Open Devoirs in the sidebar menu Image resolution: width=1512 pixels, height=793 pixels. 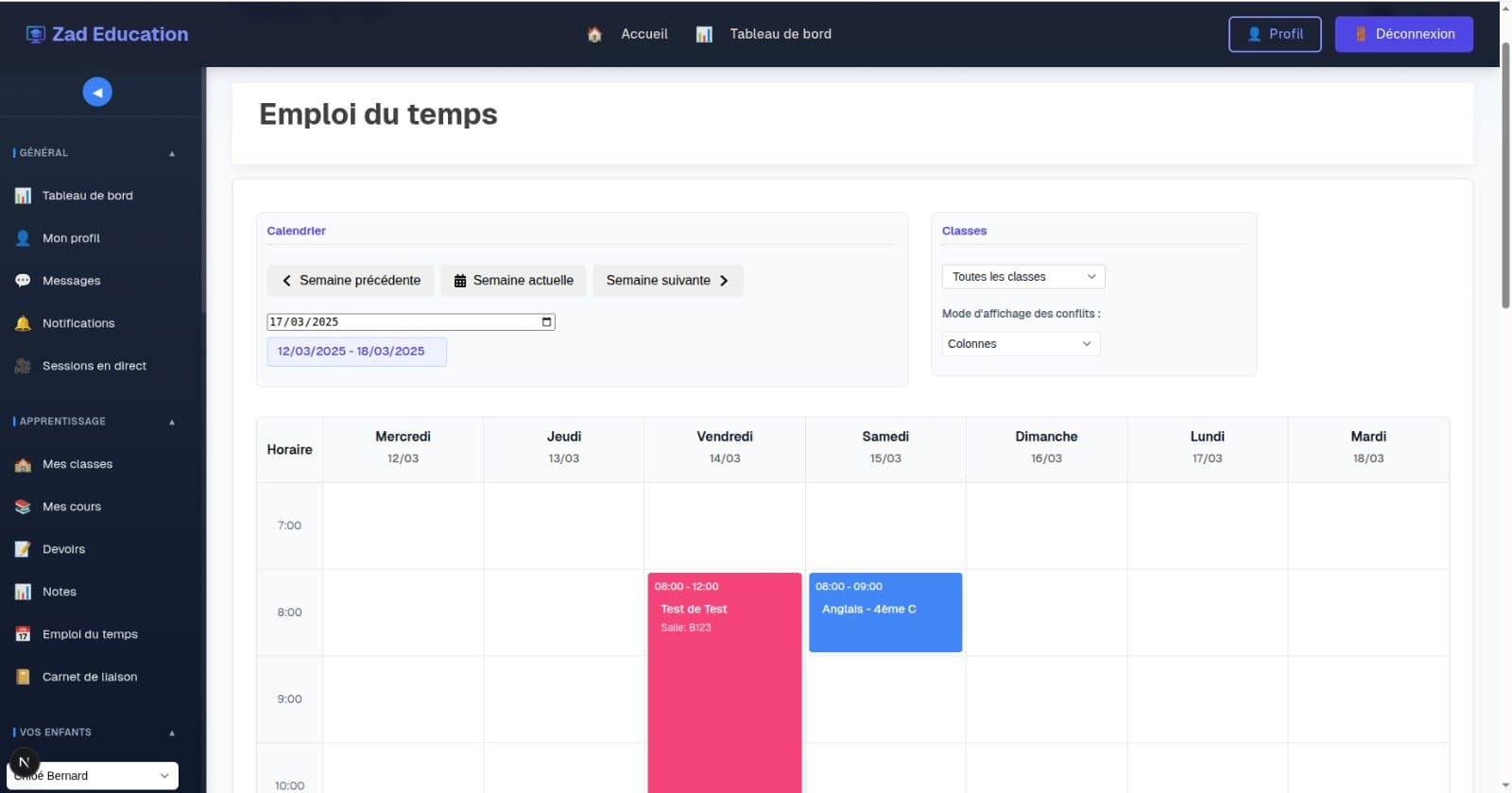coord(63,549)
